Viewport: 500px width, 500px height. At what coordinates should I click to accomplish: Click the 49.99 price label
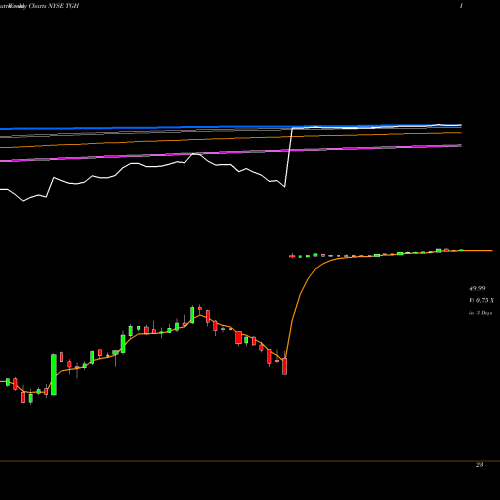point(477,288)
